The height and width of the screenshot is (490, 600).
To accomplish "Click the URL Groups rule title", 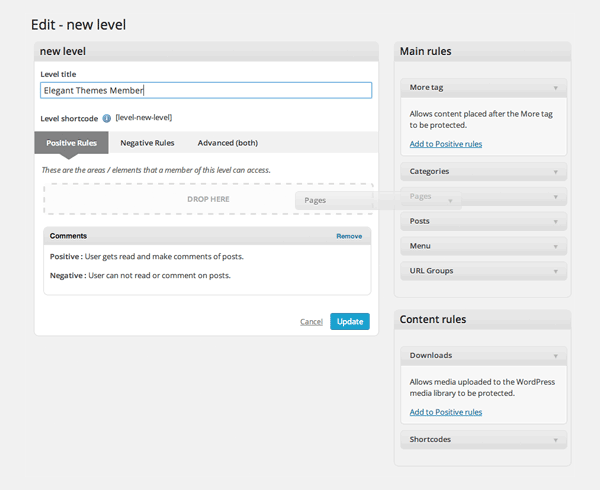I will coord(431,271).
